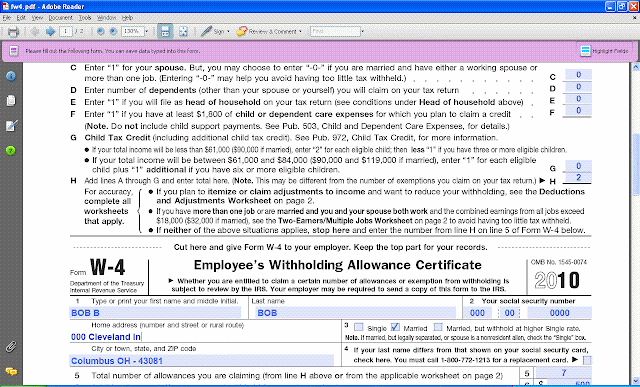Open the Comments panel speech bubble icon
The width and height of the screenshot is (640, 387).
click(x=11, y=371)
